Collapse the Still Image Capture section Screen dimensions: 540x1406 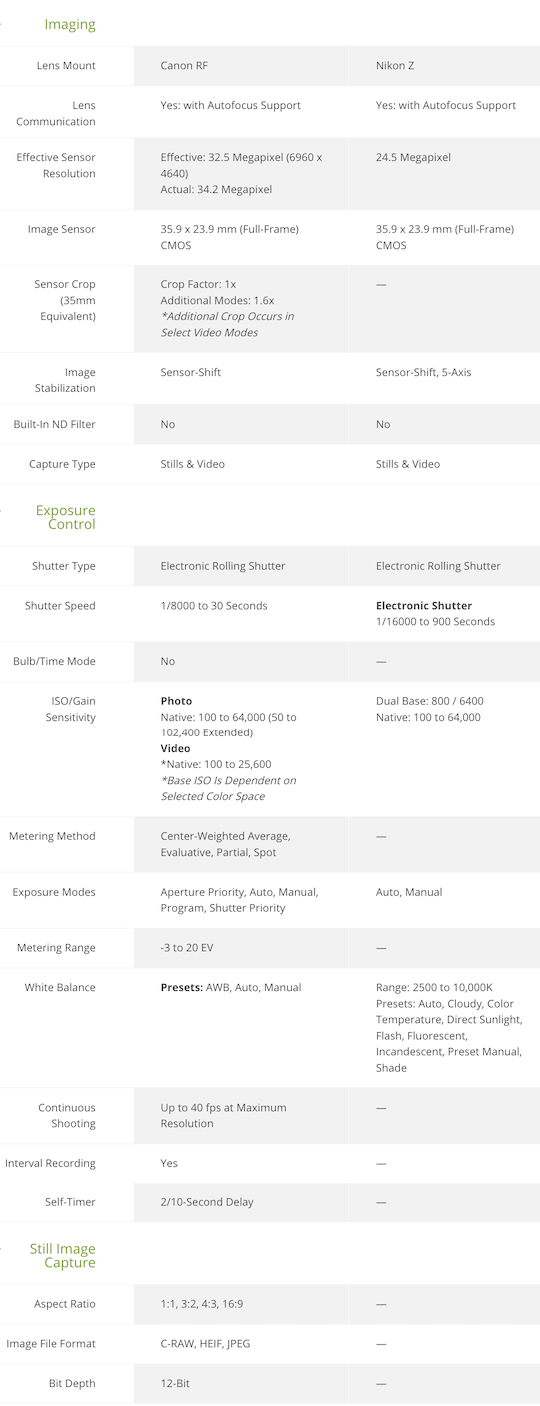coord(63,1256)
